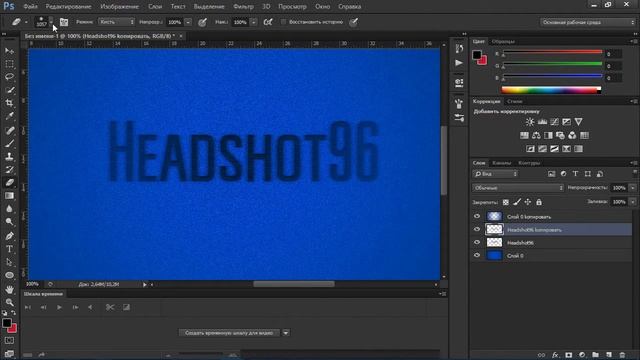This screenshot has width=640, height=360.
Task: Play the timeline
Action: click(59, 307)
